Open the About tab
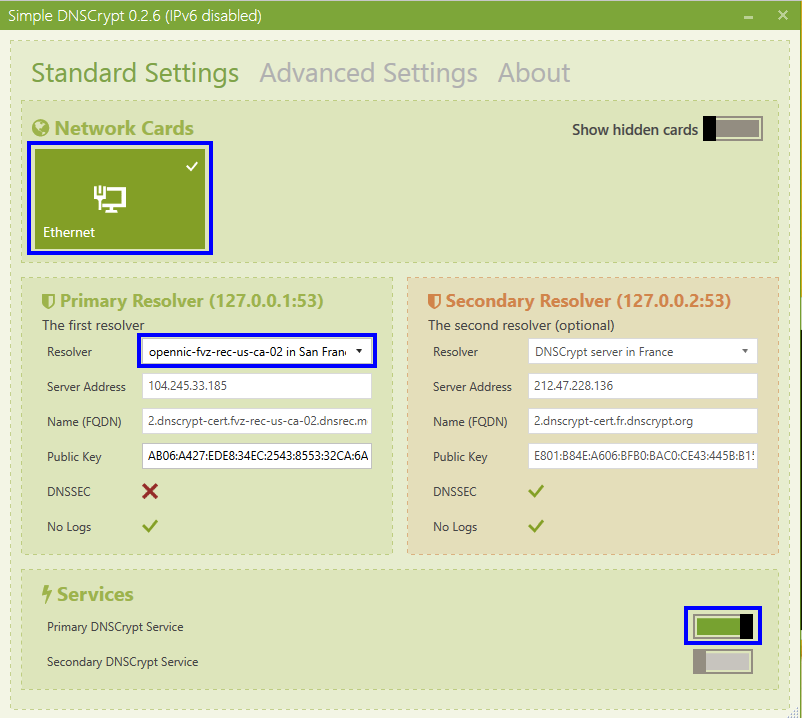The width and height of the screenshot is (802, 718). tap(534, 73)
